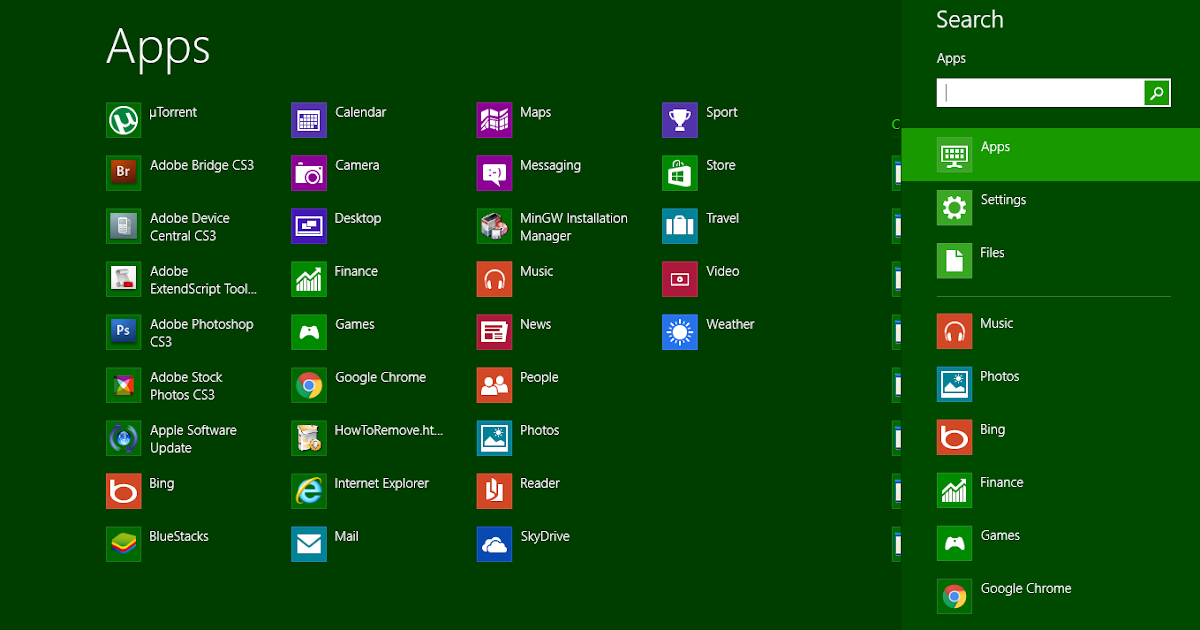
Task: Select Files search scope
Action: pyautogui.click(x=1050, y=260)
